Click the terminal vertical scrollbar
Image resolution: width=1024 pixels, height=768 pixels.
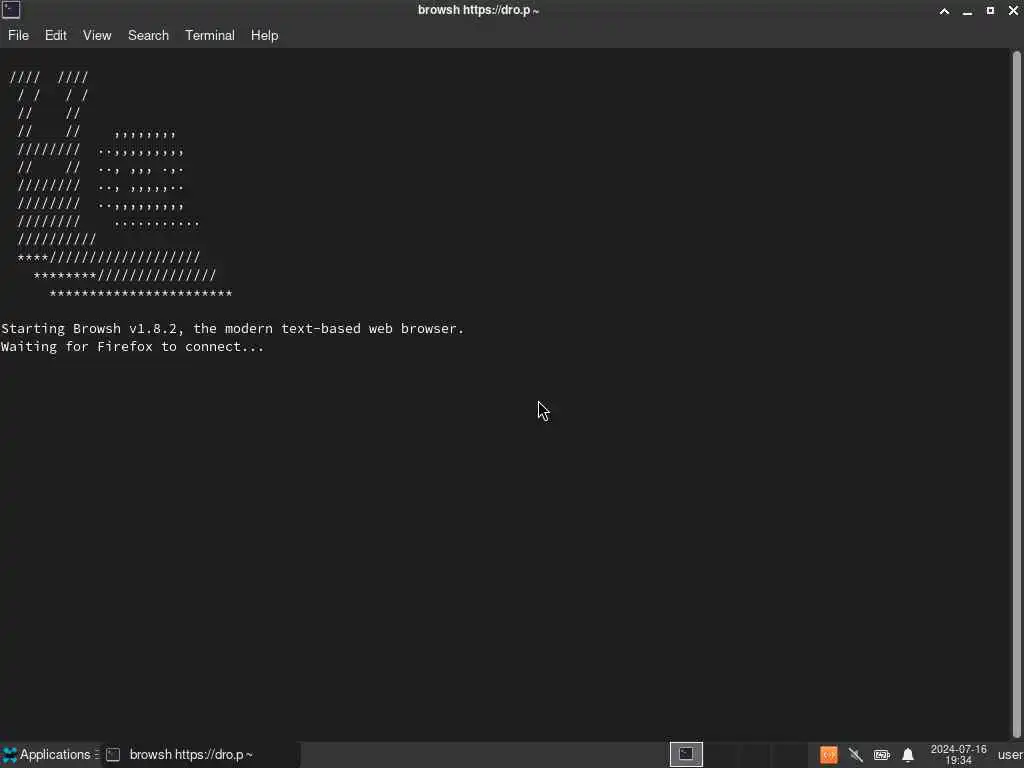(x=1017, y=392)
